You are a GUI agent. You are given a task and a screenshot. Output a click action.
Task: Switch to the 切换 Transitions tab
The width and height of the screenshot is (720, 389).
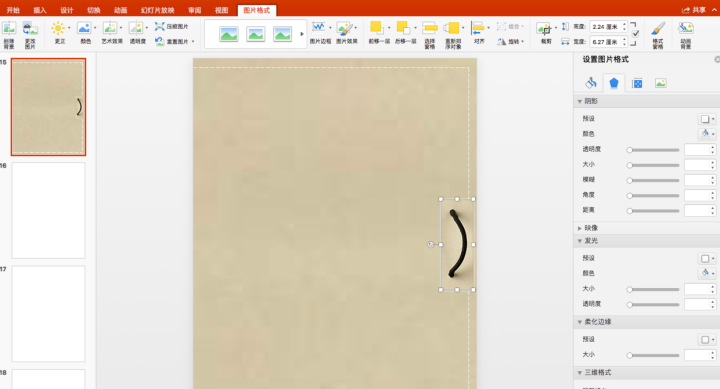click(94, 10)
